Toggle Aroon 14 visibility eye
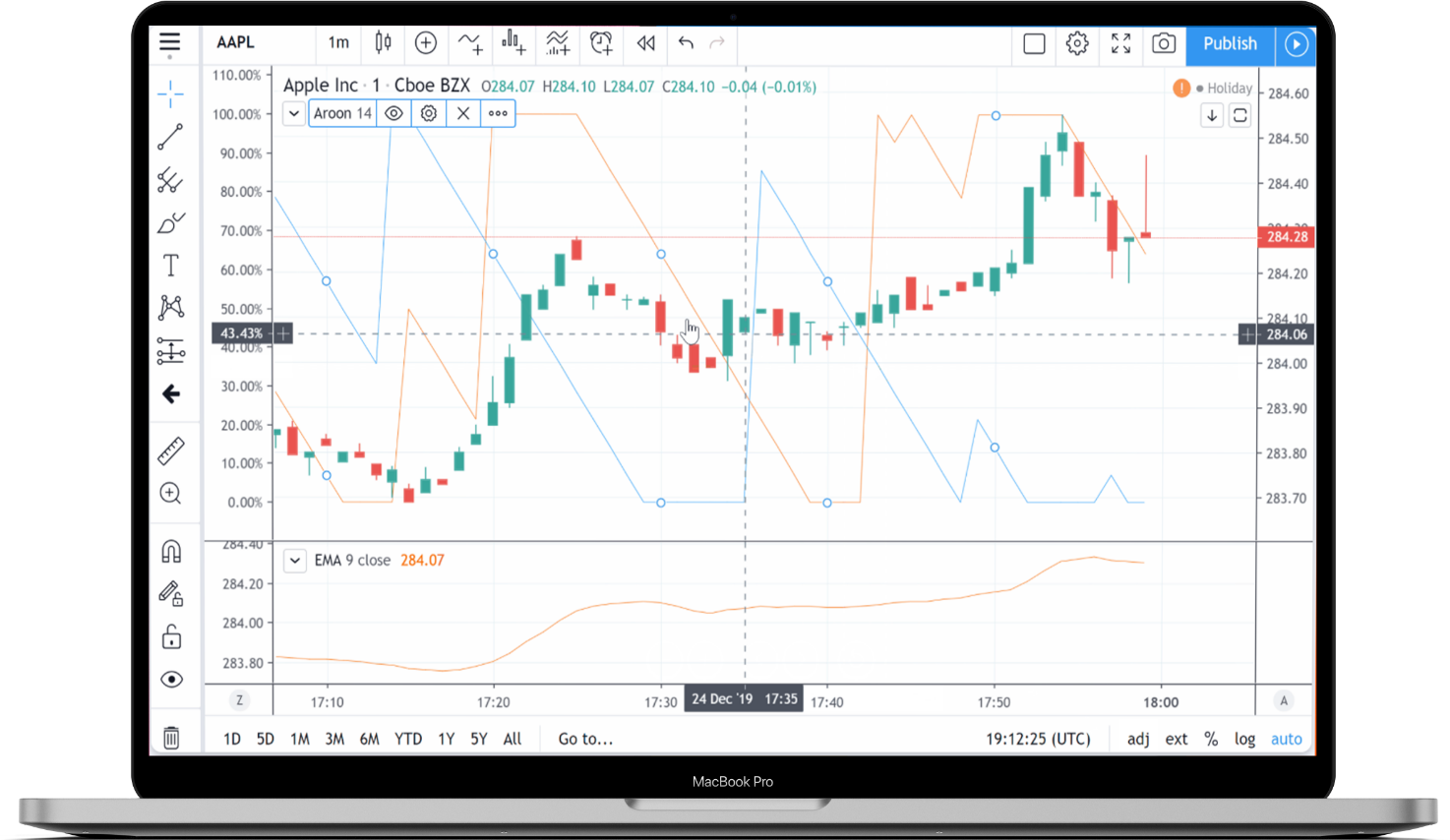The width and height of the screenshot is (1450, 840). point(393,113)
